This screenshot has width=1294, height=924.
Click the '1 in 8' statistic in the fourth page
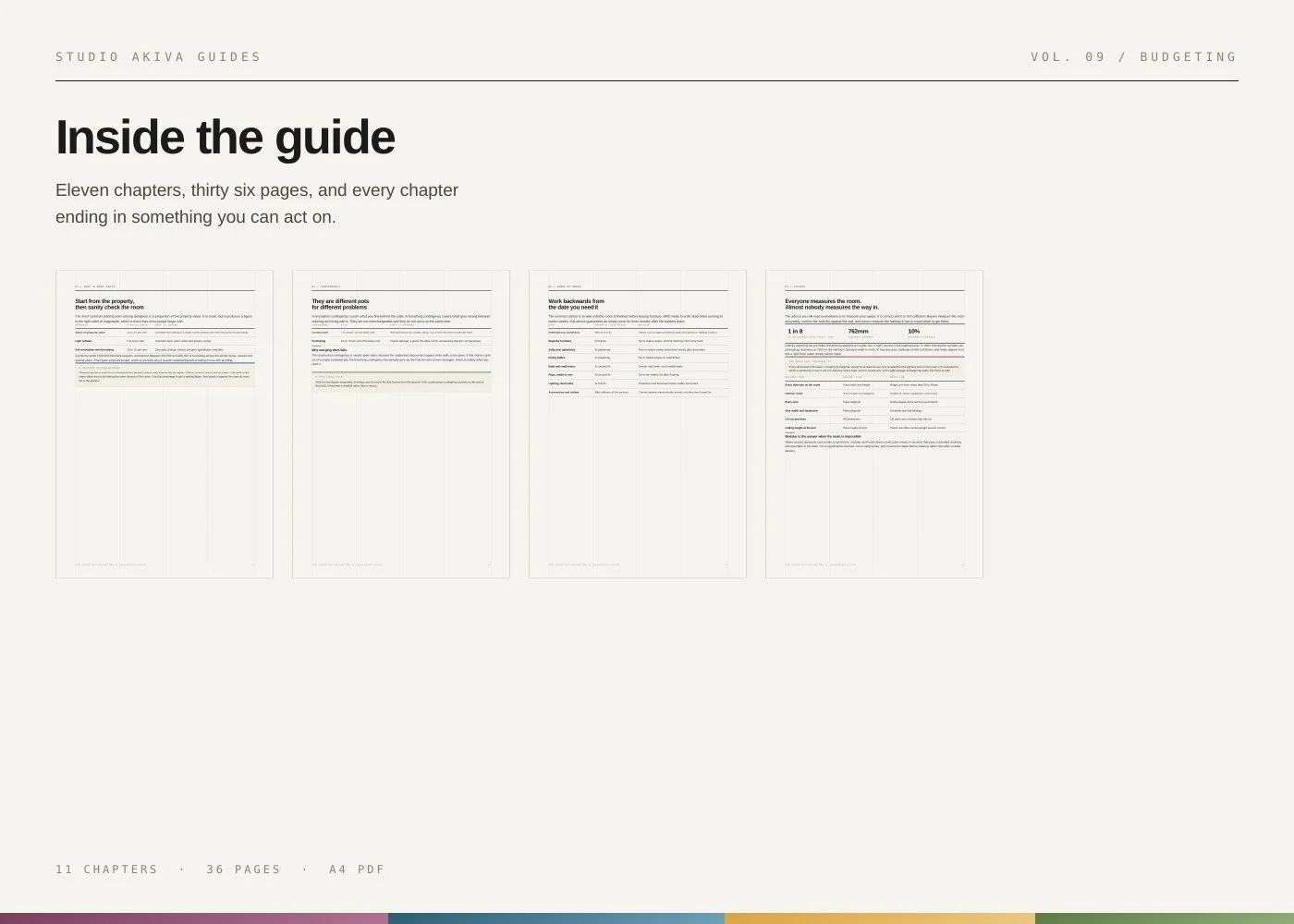(795, 331)
